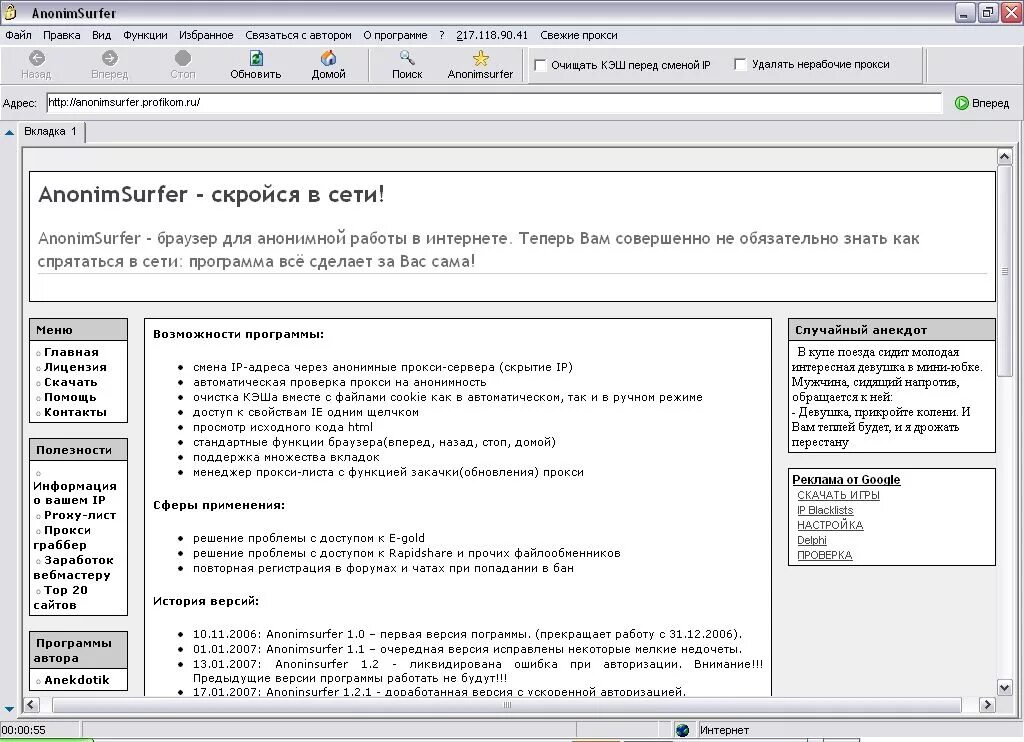Click the Back (Назад) toolbar icon
This screenshot has height=742, width=1024.
[37, 58]
